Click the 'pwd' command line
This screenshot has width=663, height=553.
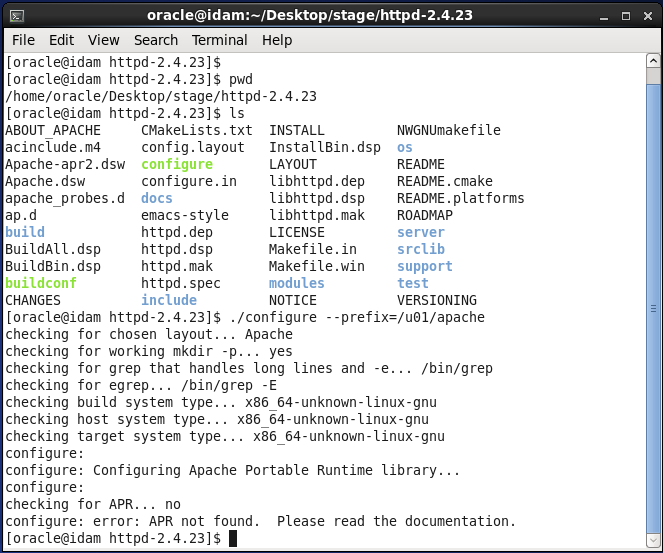(x=129, y=79)
